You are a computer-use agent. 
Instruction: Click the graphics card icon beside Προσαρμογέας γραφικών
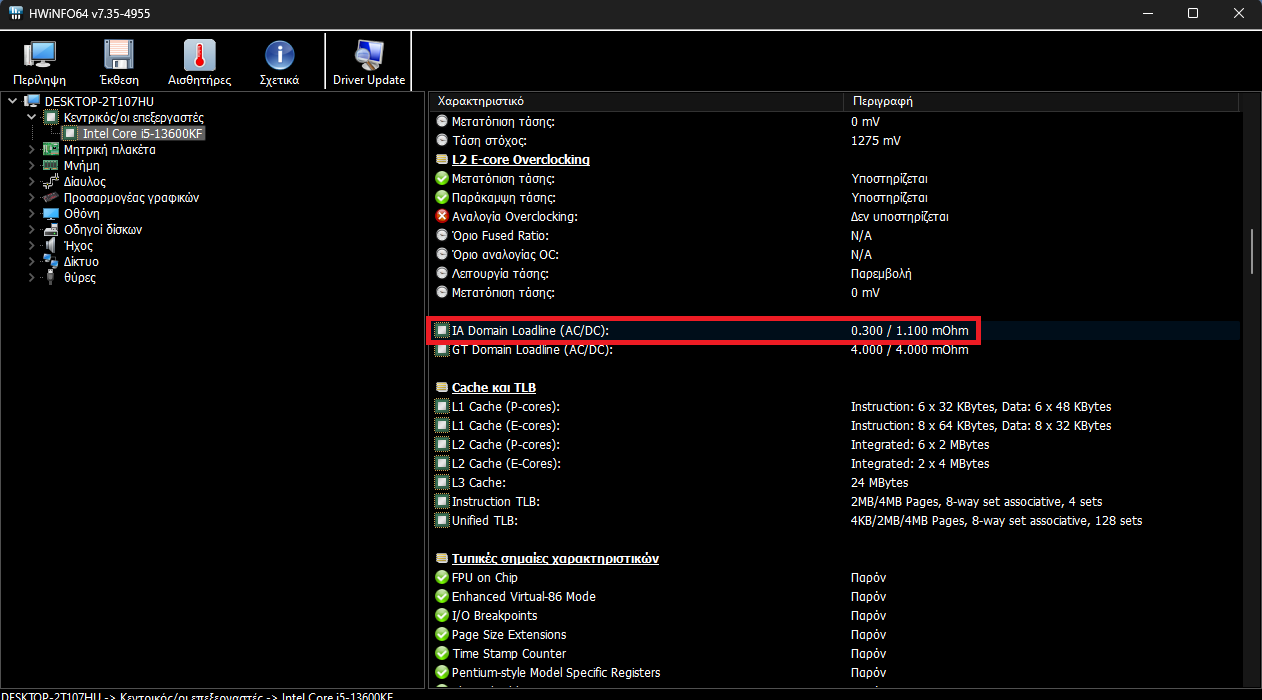[x=51, y=198]
